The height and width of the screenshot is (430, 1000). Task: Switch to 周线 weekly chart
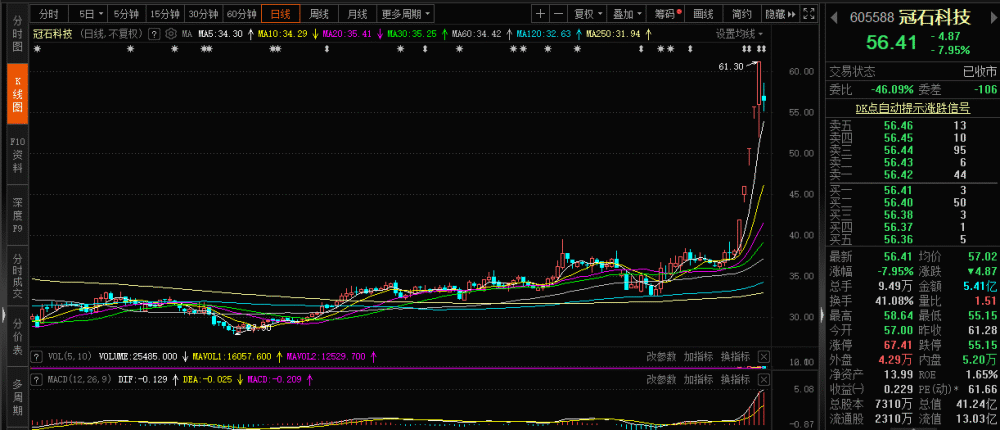[319, 13]
